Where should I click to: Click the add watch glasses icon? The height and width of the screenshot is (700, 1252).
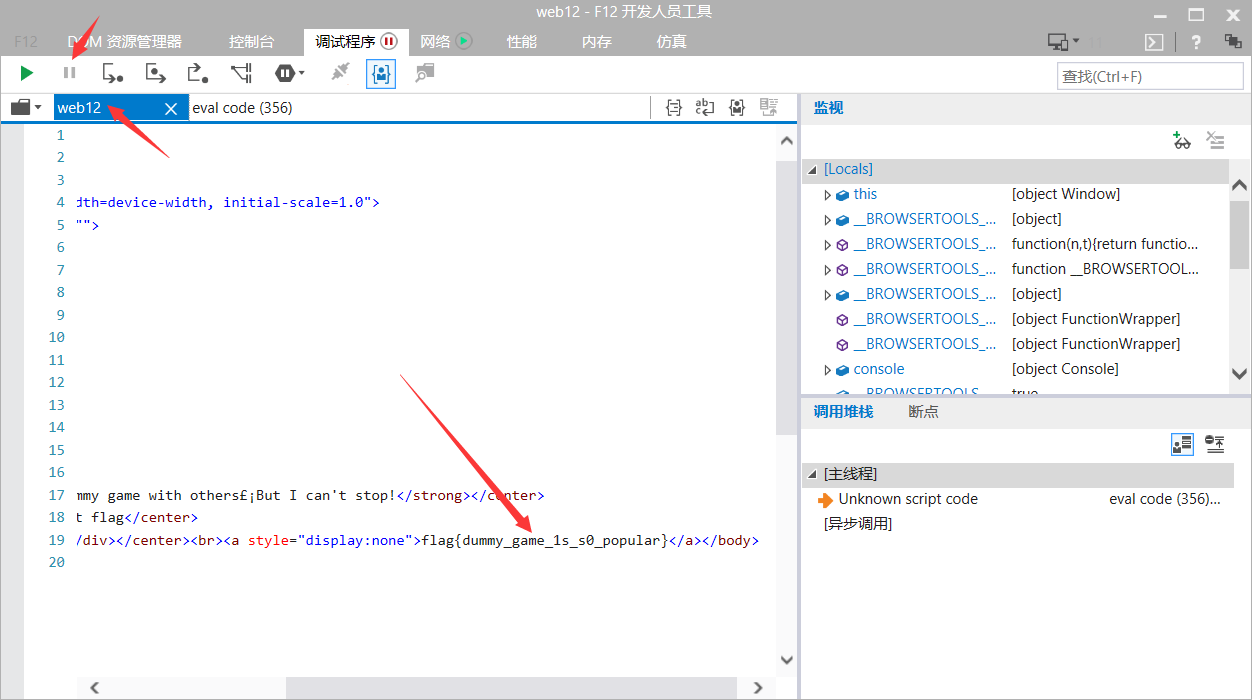1182,141
